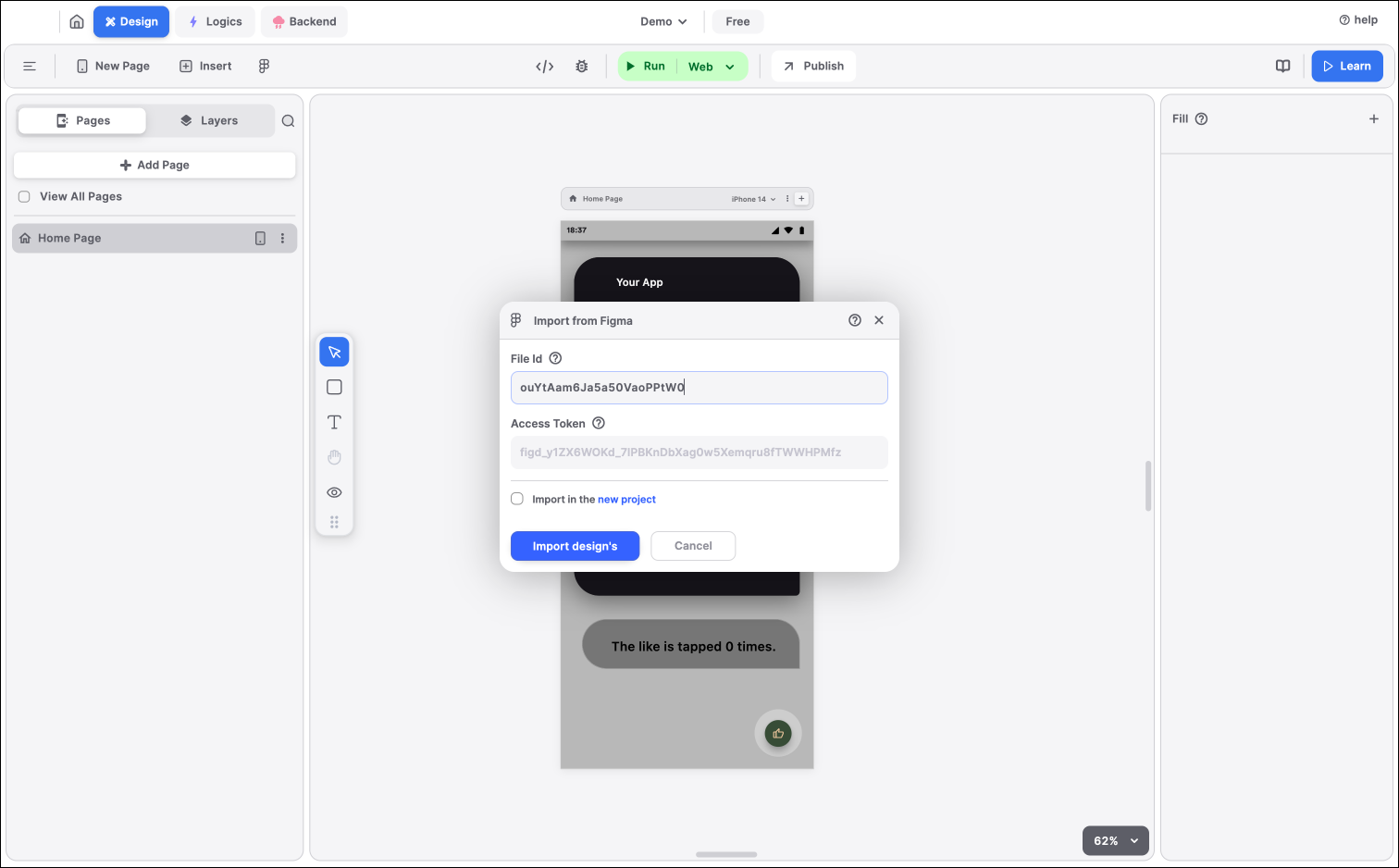
Task: Open the hamburger menu icon
Action: 30,66
